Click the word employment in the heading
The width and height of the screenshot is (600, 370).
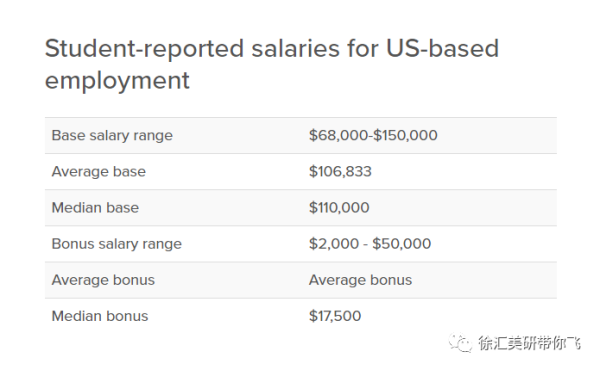click(x=117, y=81)
